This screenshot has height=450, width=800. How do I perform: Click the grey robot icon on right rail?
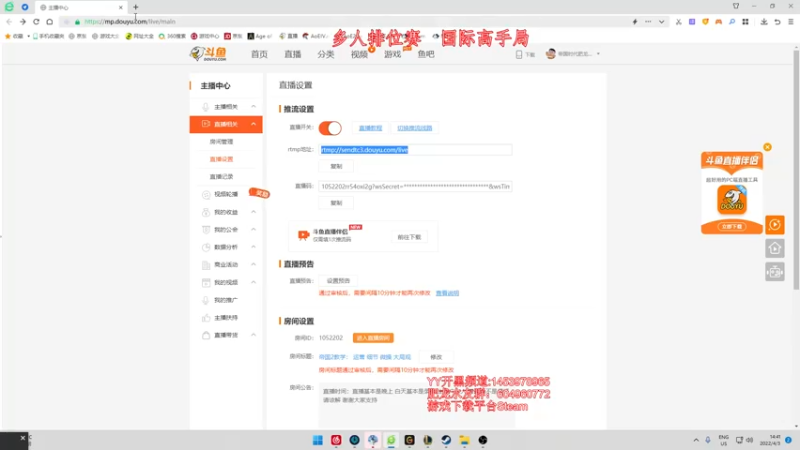(x=775, y=272)
